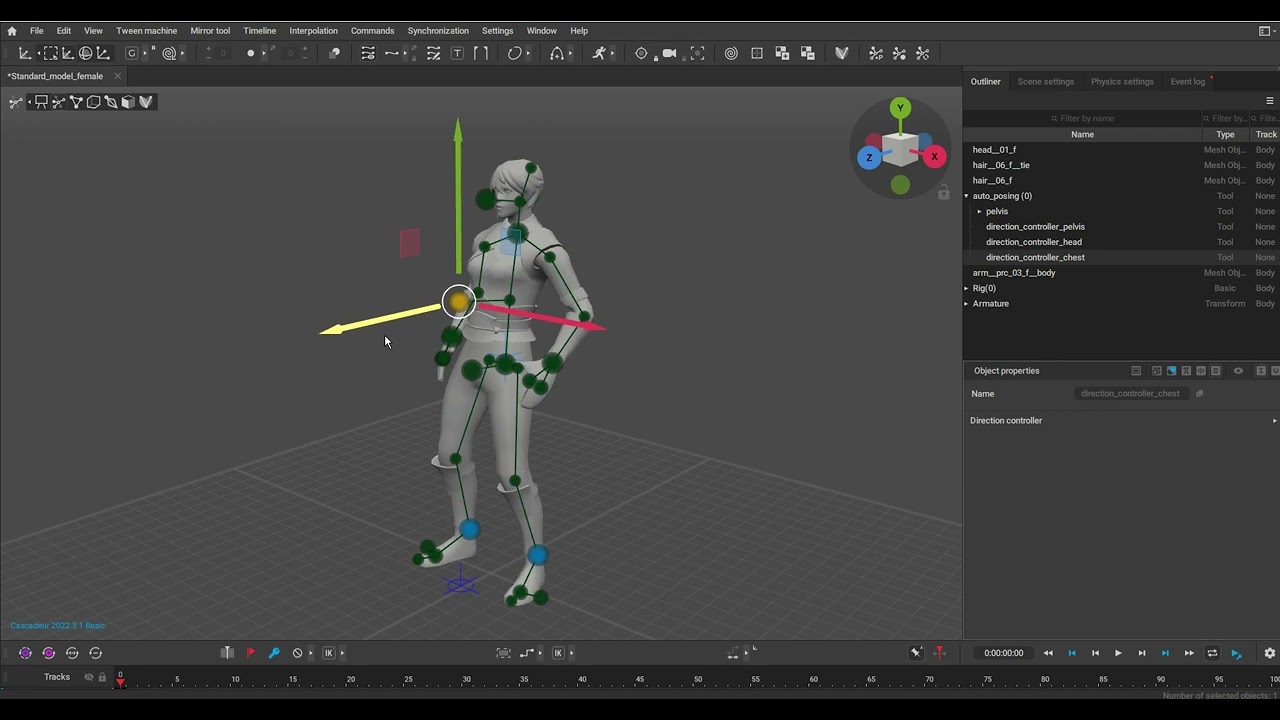Image resolution: width=1280 pixels, height=720 pixels.
Task: Click the first rig nodes icon in toolbar
Action: point(876,53)
